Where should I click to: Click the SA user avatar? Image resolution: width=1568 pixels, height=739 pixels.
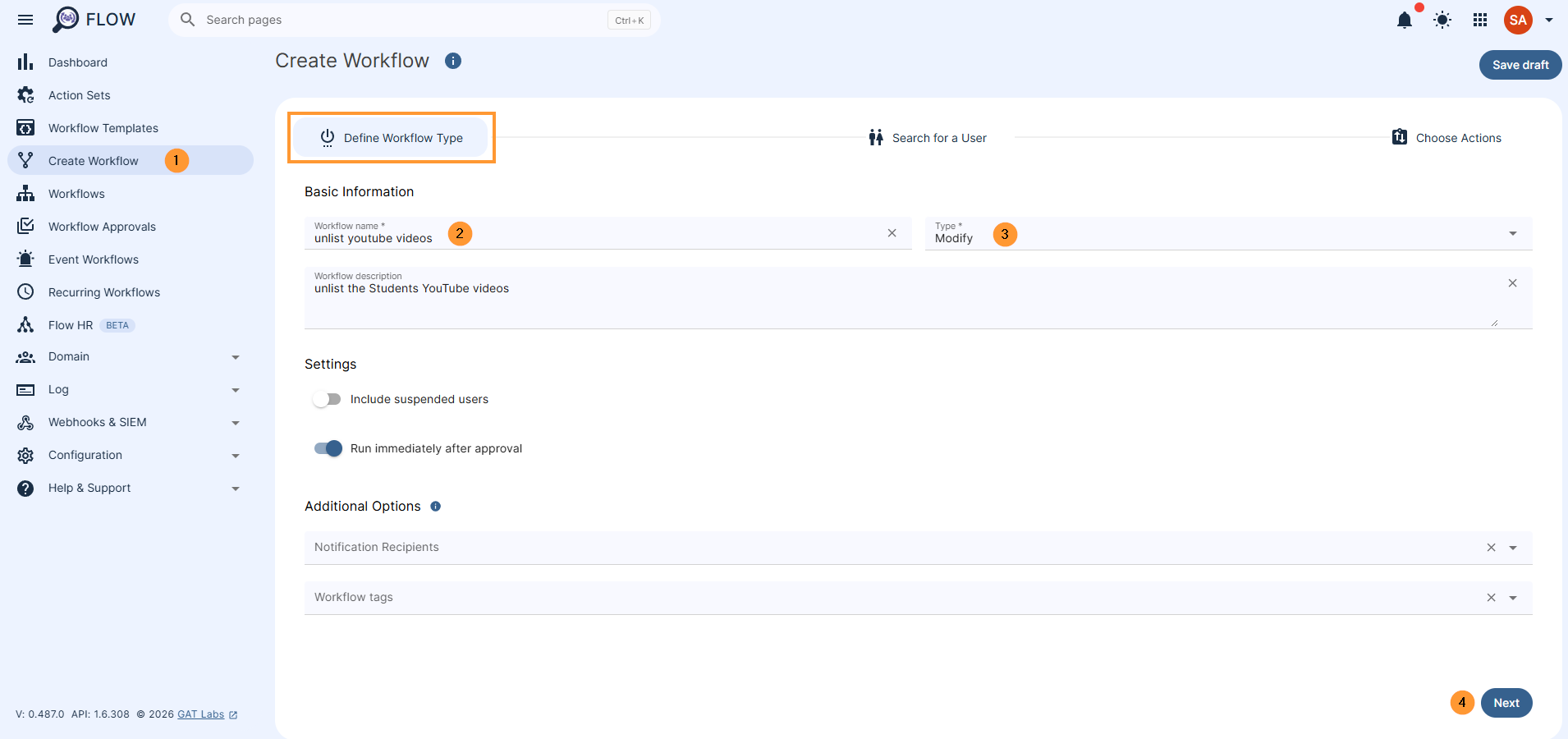tap(1518, 20)
